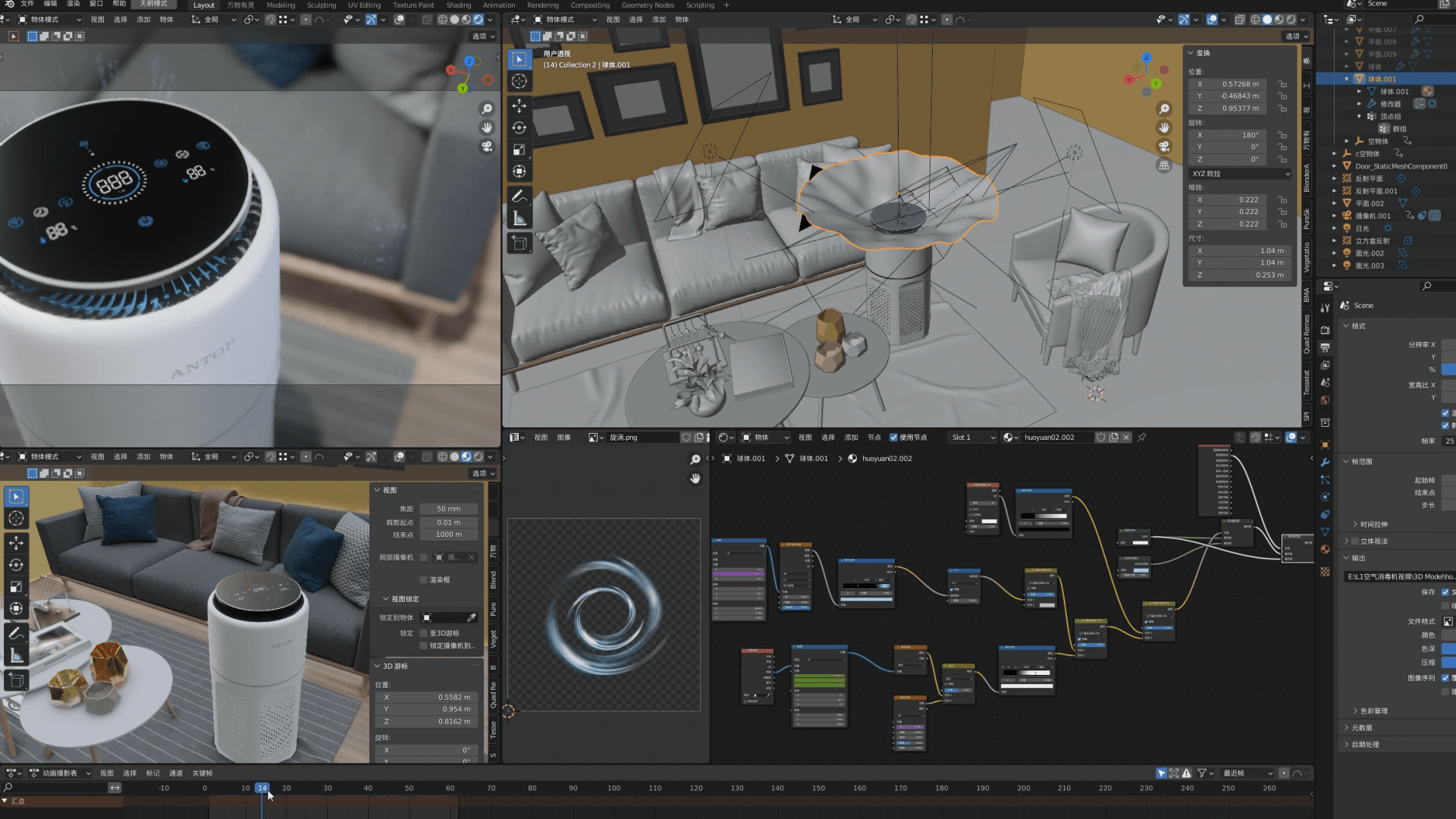This screenshot has width=1456, height=819.
Task: Click the 焦距 50 mm focal length field
Action: [448, 509]
